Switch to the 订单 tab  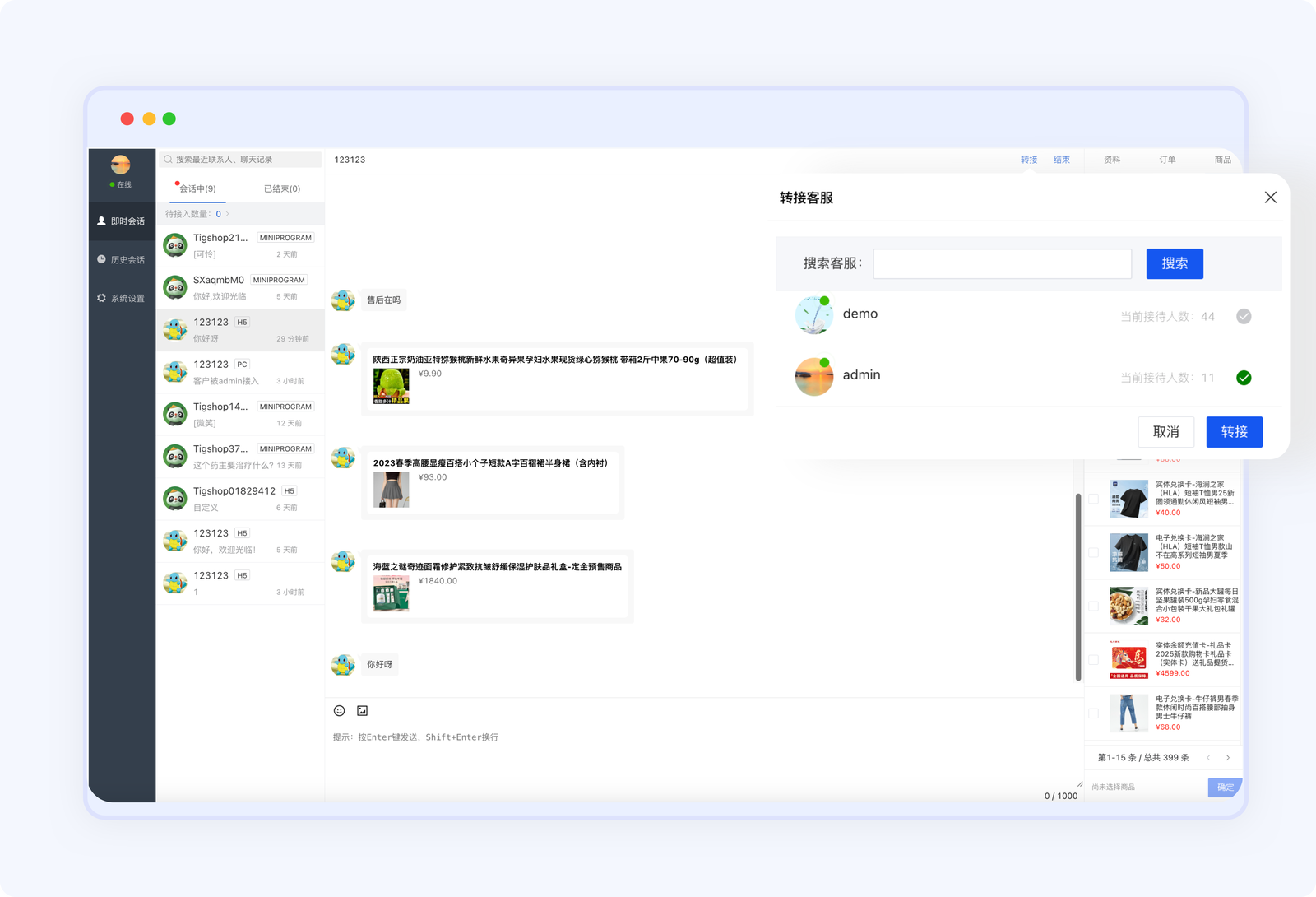click(1167, 160)
